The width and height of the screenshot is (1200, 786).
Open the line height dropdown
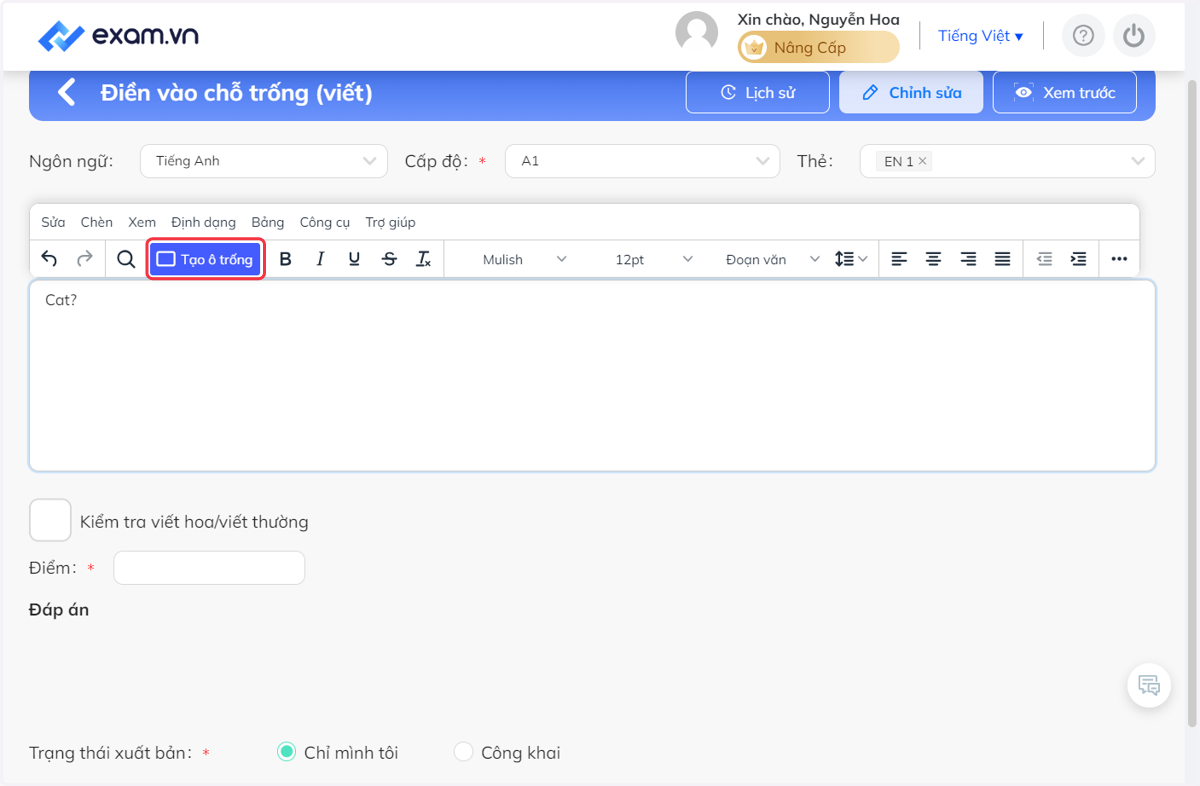click(851, 259)
